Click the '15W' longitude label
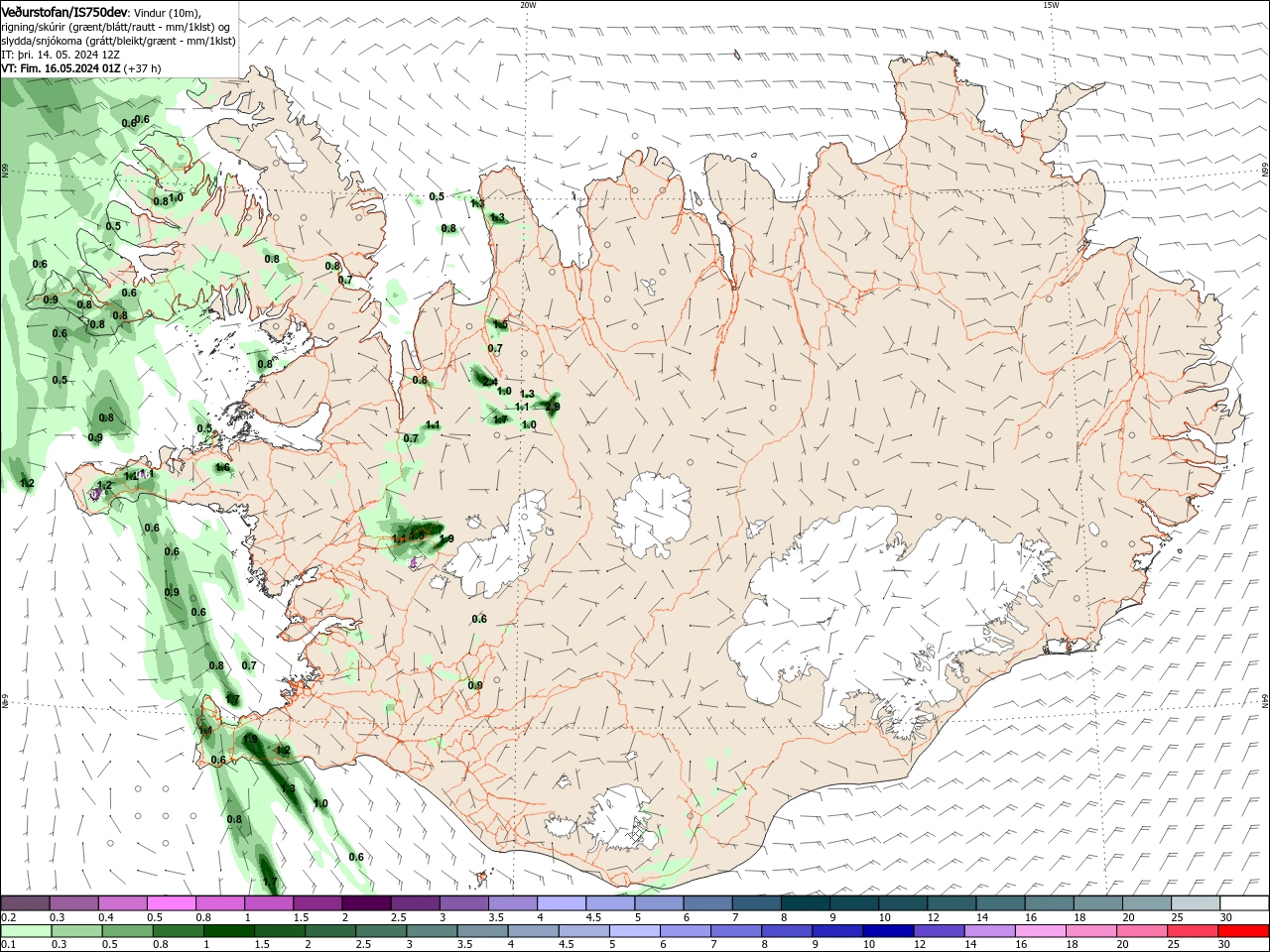The image size is (1270, 952). [1051, 5]
